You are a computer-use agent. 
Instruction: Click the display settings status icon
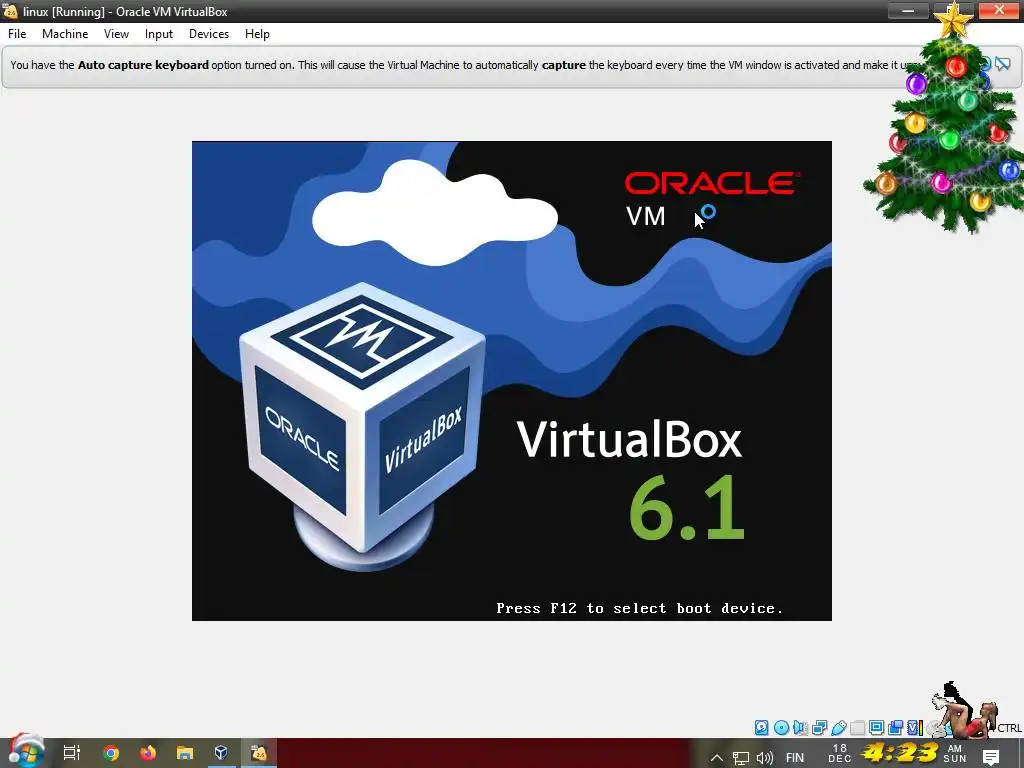(876, 728)
